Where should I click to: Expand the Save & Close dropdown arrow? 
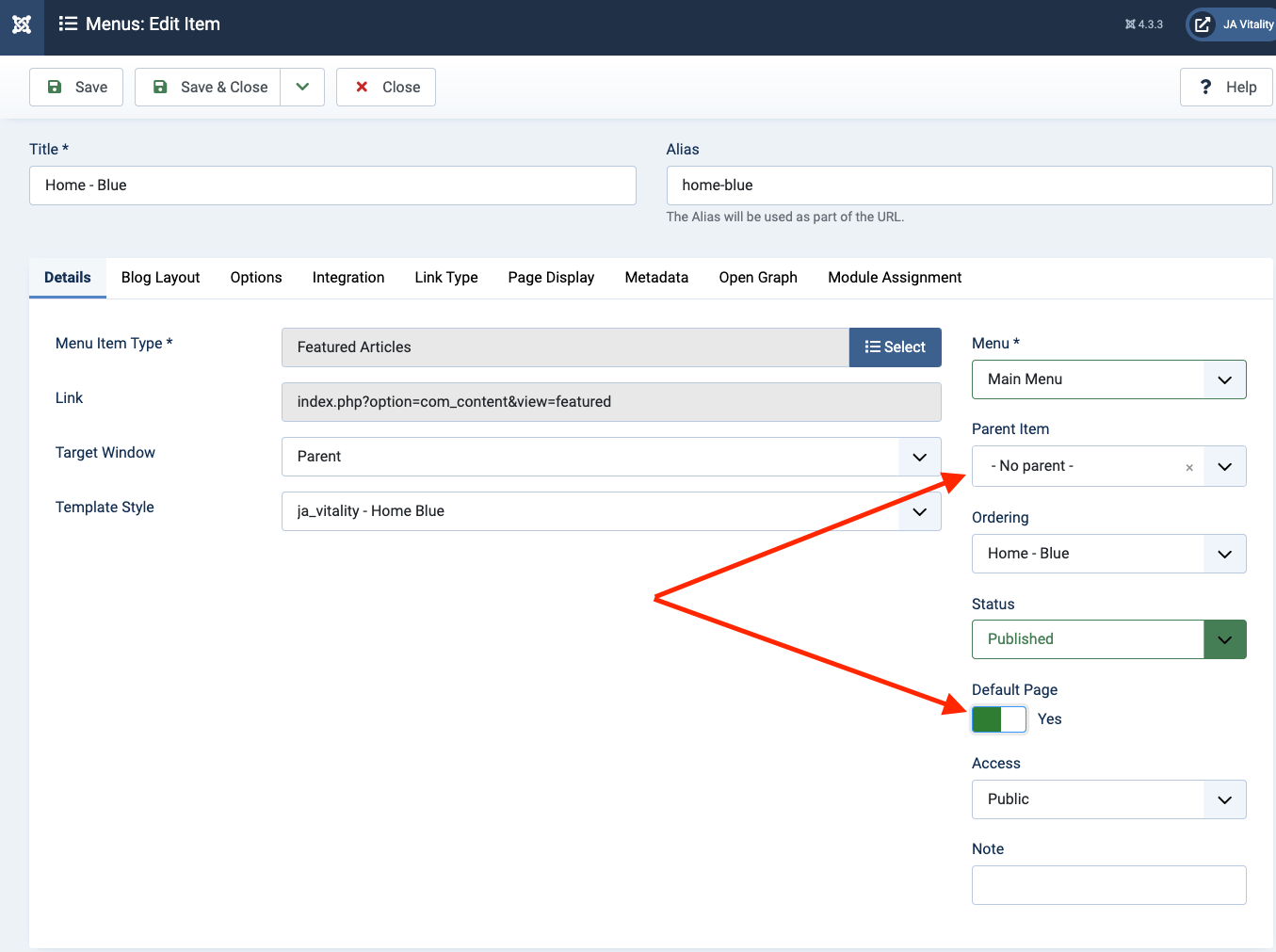(302, 88)
